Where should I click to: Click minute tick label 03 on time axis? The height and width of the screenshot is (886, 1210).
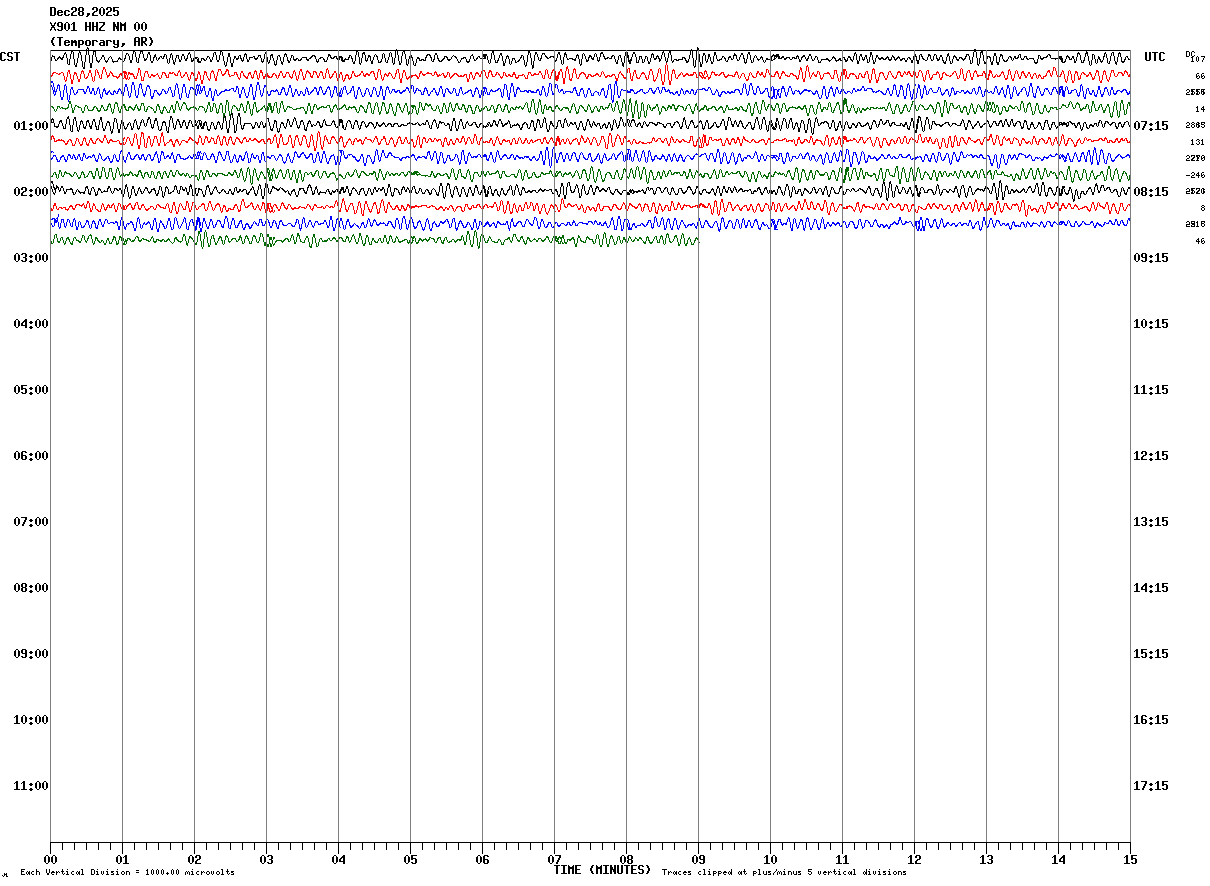coord(266,859)
